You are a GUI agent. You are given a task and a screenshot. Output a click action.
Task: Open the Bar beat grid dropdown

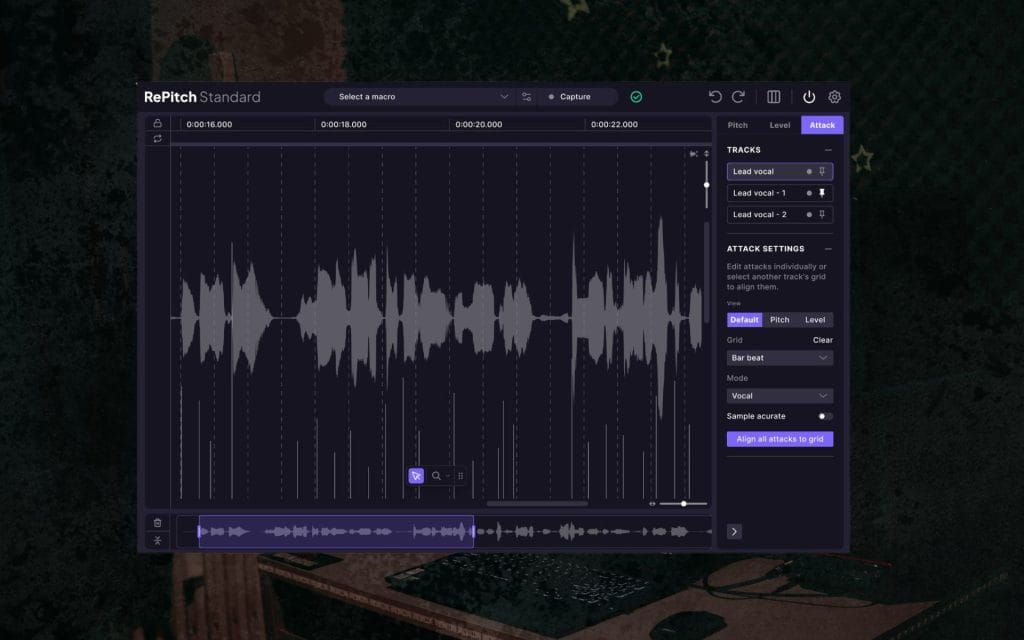(779, 358)
